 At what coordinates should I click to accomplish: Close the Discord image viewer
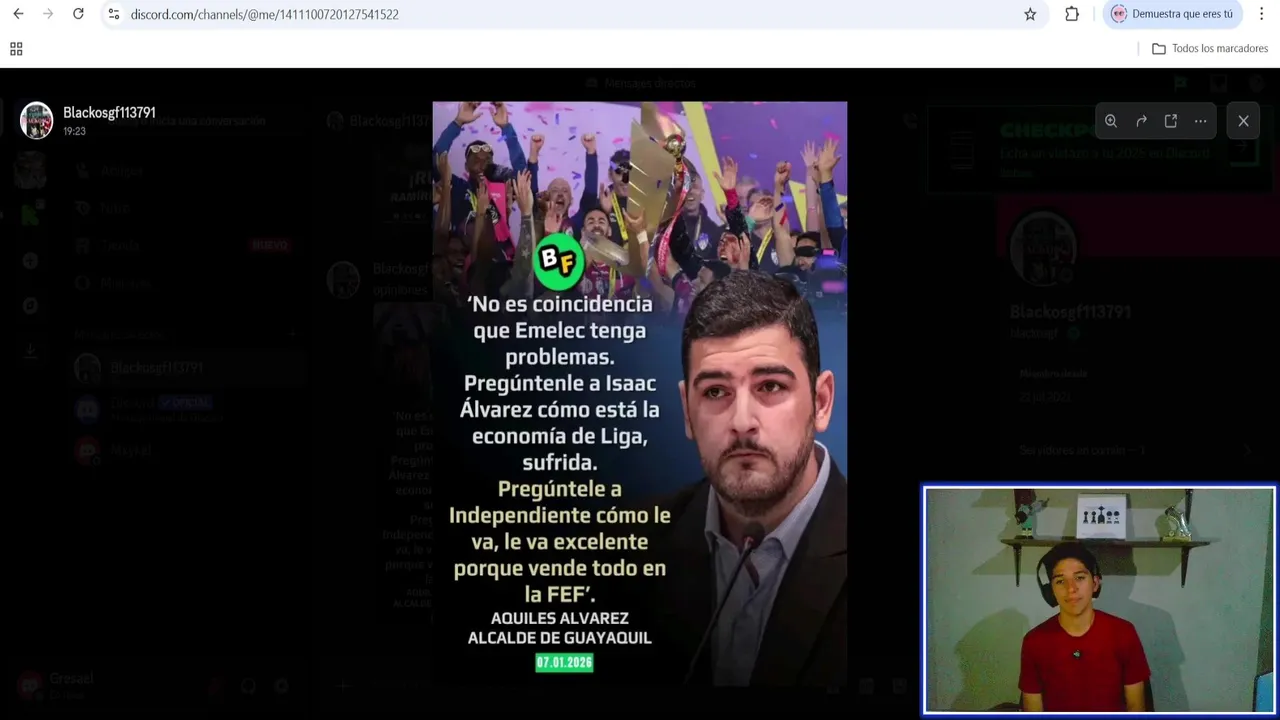coord(1243,121)
